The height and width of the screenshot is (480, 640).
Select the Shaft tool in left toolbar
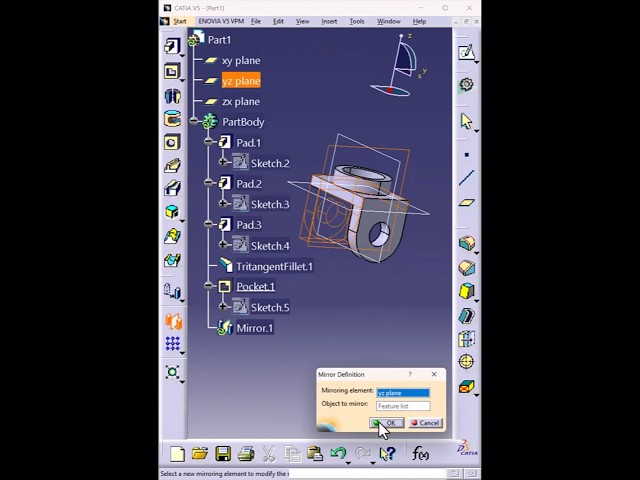pyautogui.click(x=172, y=96)
